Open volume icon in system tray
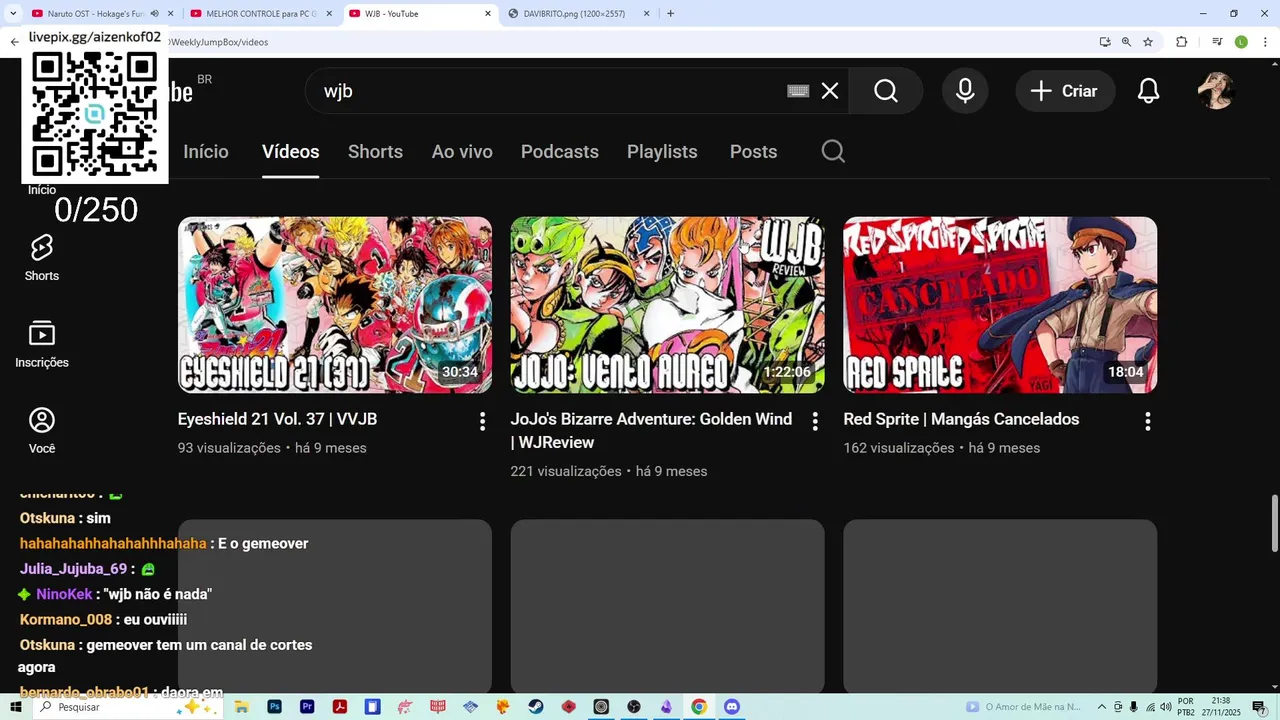1280x720 pixels. (x=1165, y=707)
